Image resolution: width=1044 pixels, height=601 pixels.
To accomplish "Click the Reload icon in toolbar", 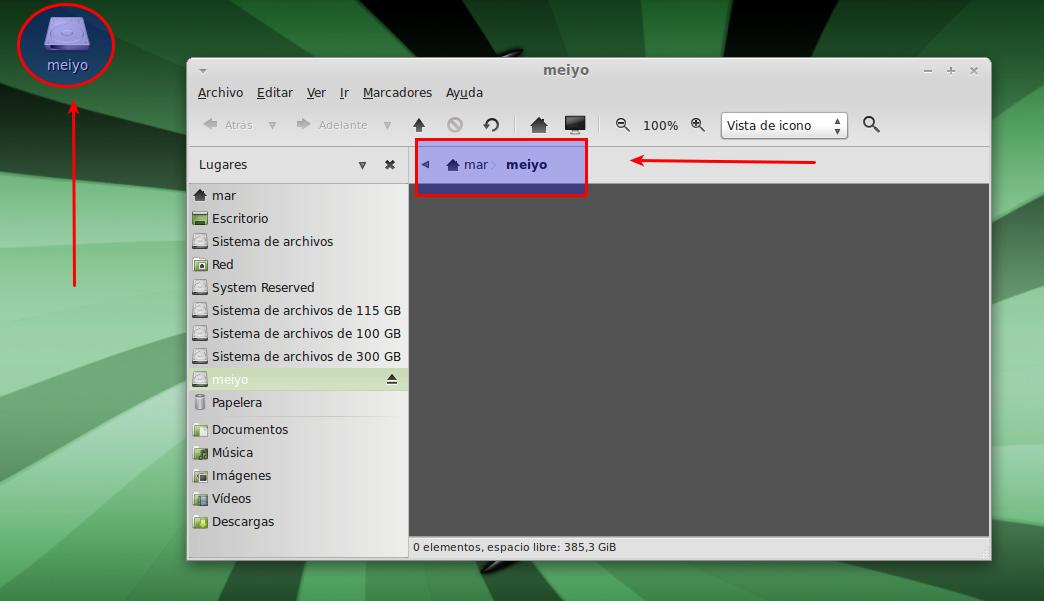I will (491, 125).
